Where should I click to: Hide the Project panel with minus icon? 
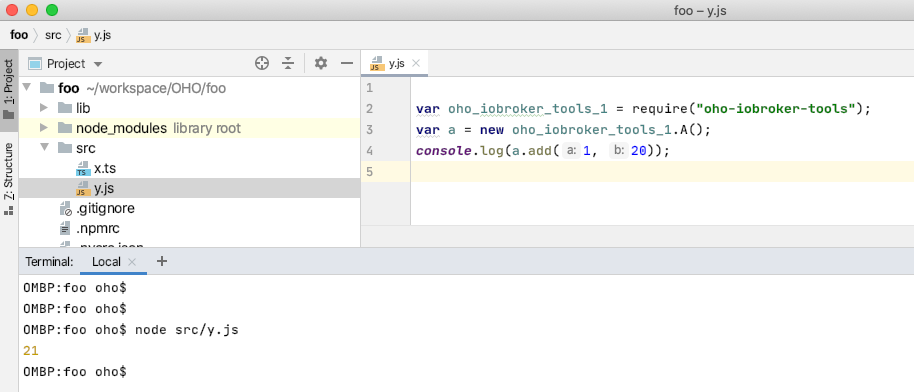coord(347,64)
